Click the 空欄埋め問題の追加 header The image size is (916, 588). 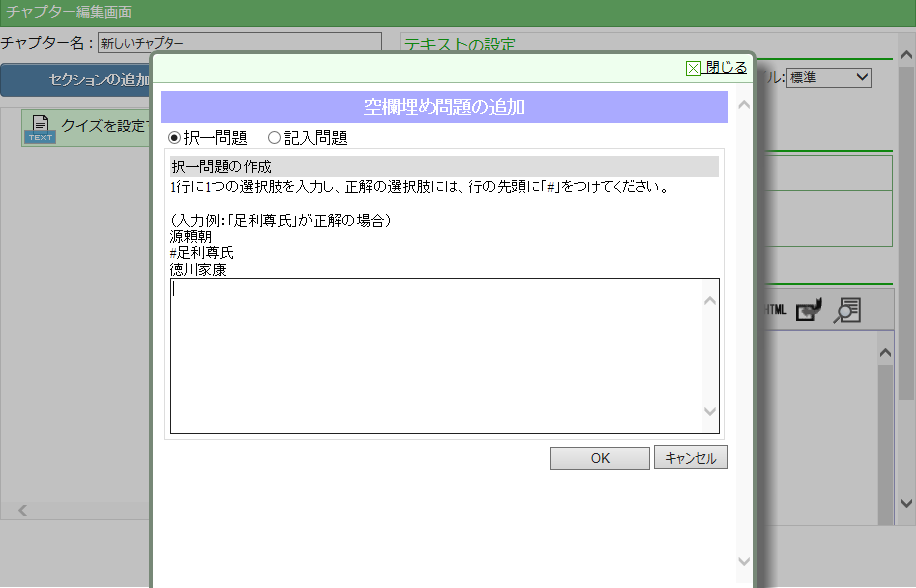[445, 107]
